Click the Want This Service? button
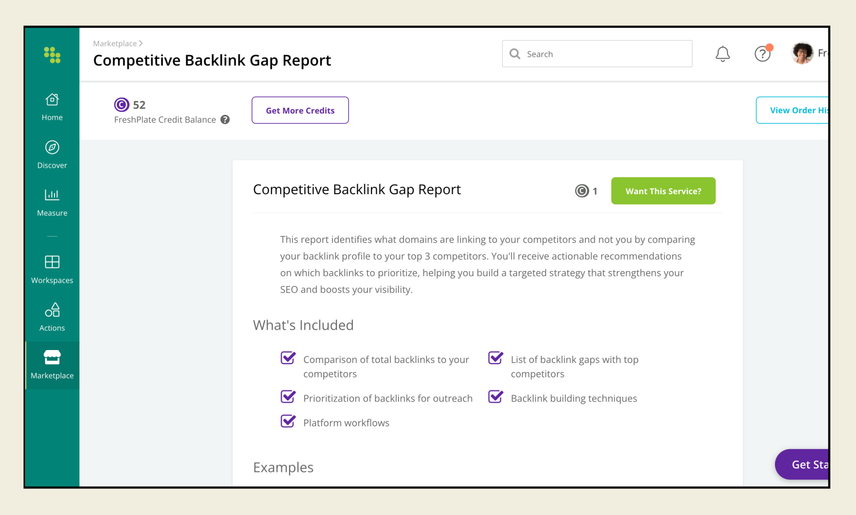This screenshot has width=856, height=515. pyautogui.click(x=663, y=191)
